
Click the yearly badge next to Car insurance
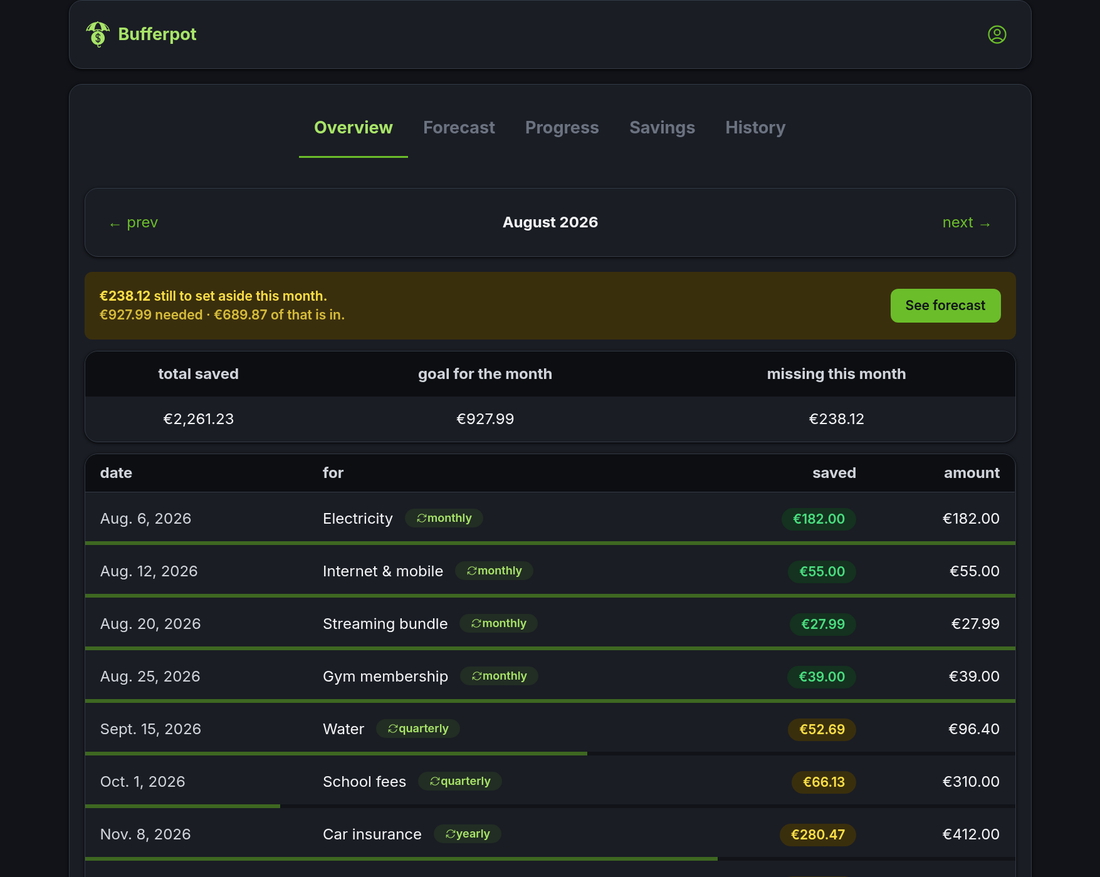tap(467, 834)
